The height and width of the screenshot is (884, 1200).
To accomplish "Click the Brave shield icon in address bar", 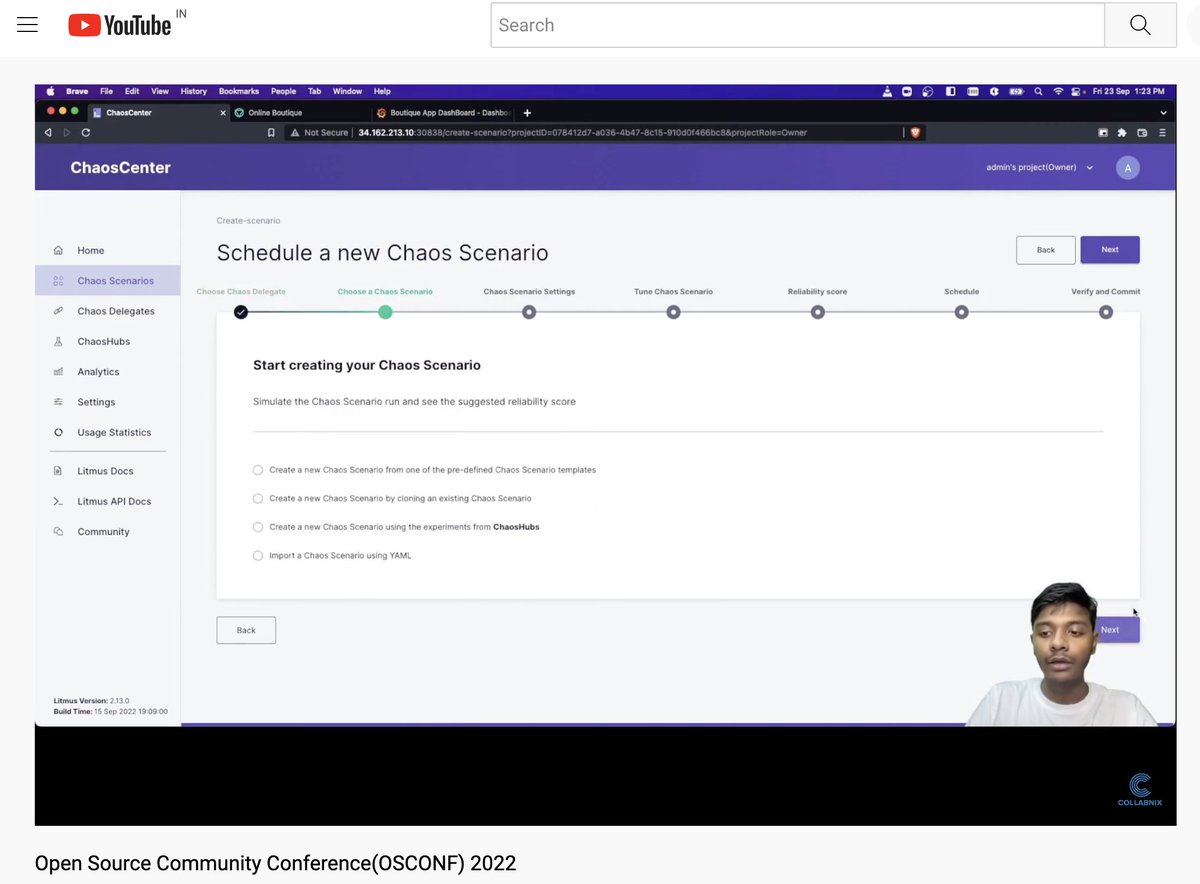I will tap(914, 132).
